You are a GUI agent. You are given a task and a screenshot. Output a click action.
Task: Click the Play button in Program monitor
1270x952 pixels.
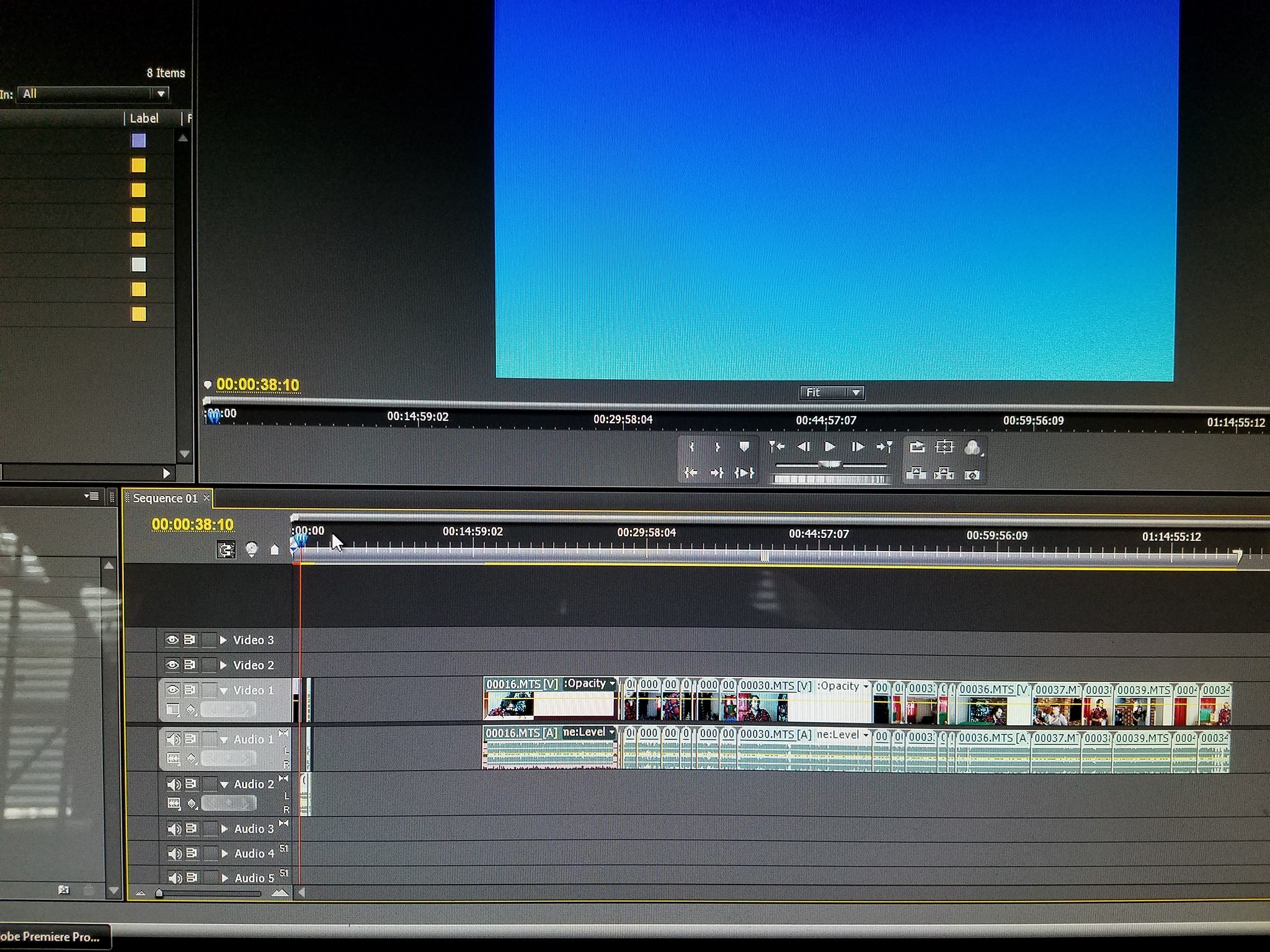pyautogui.click(x=830, y=447)
